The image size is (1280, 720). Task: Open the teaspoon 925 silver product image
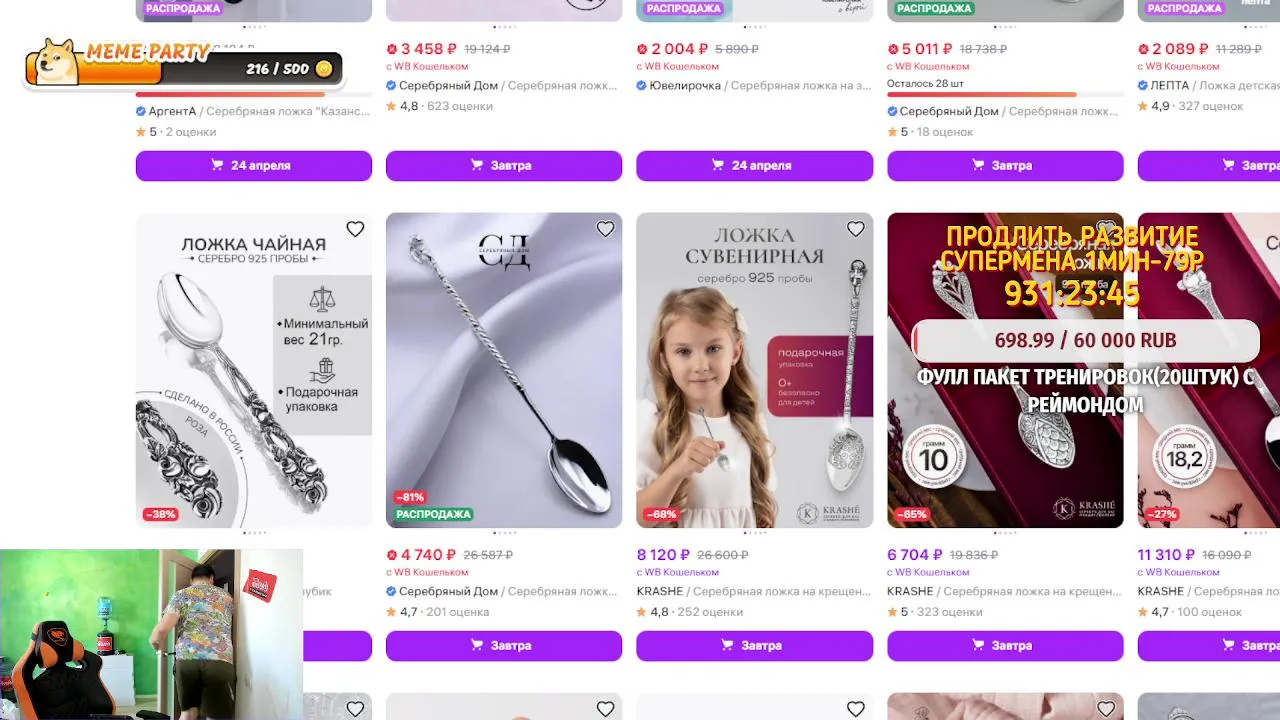[x=254, y=370]
